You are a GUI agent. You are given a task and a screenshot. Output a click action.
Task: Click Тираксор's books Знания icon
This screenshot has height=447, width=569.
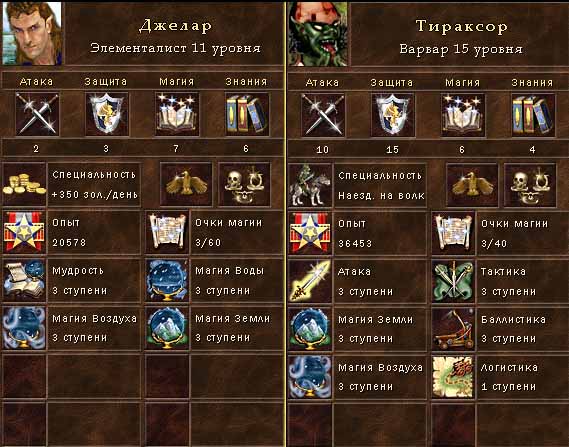(533, 115)
